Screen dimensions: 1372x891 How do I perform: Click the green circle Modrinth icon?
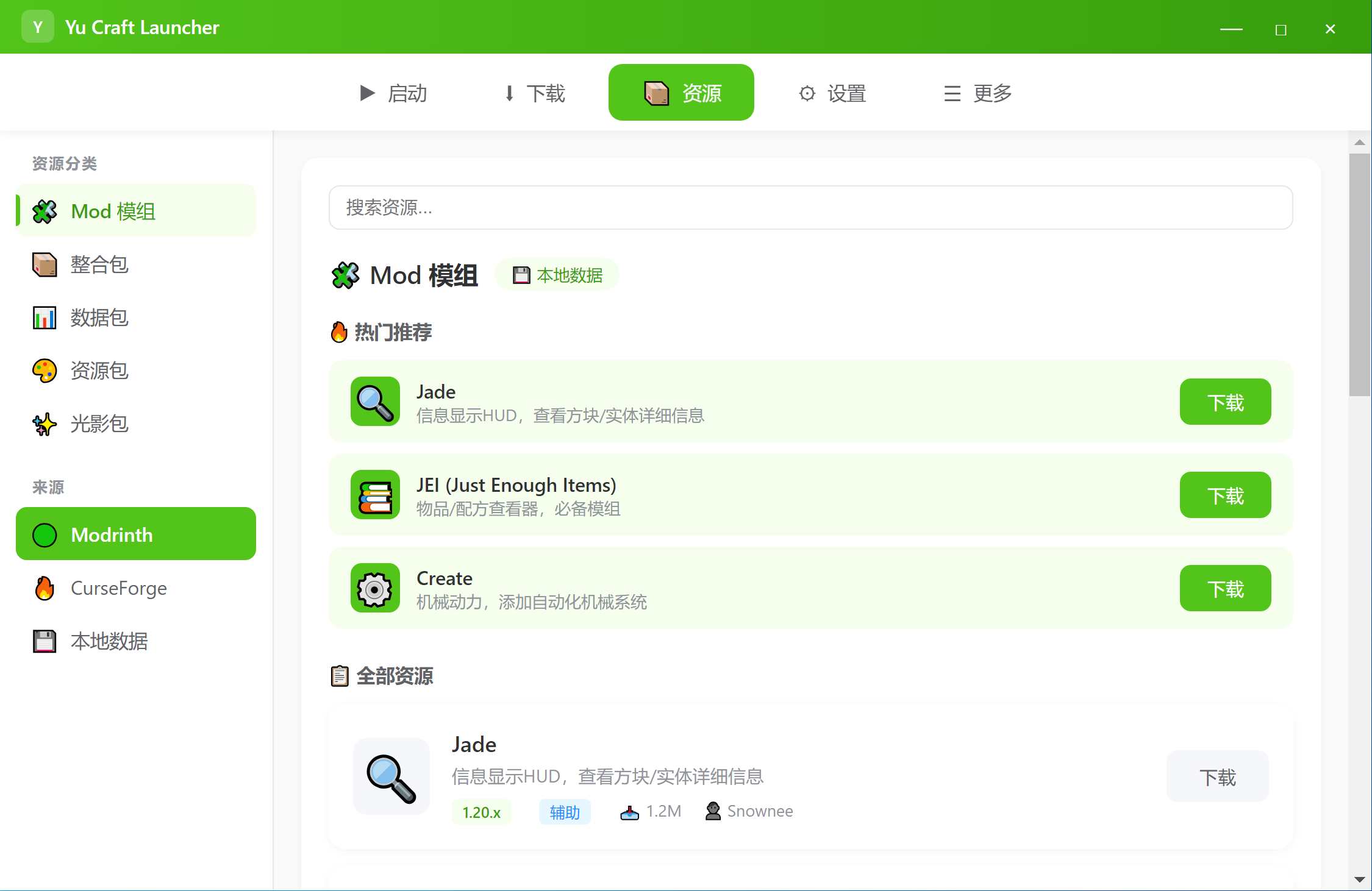(x=45, y=535)
